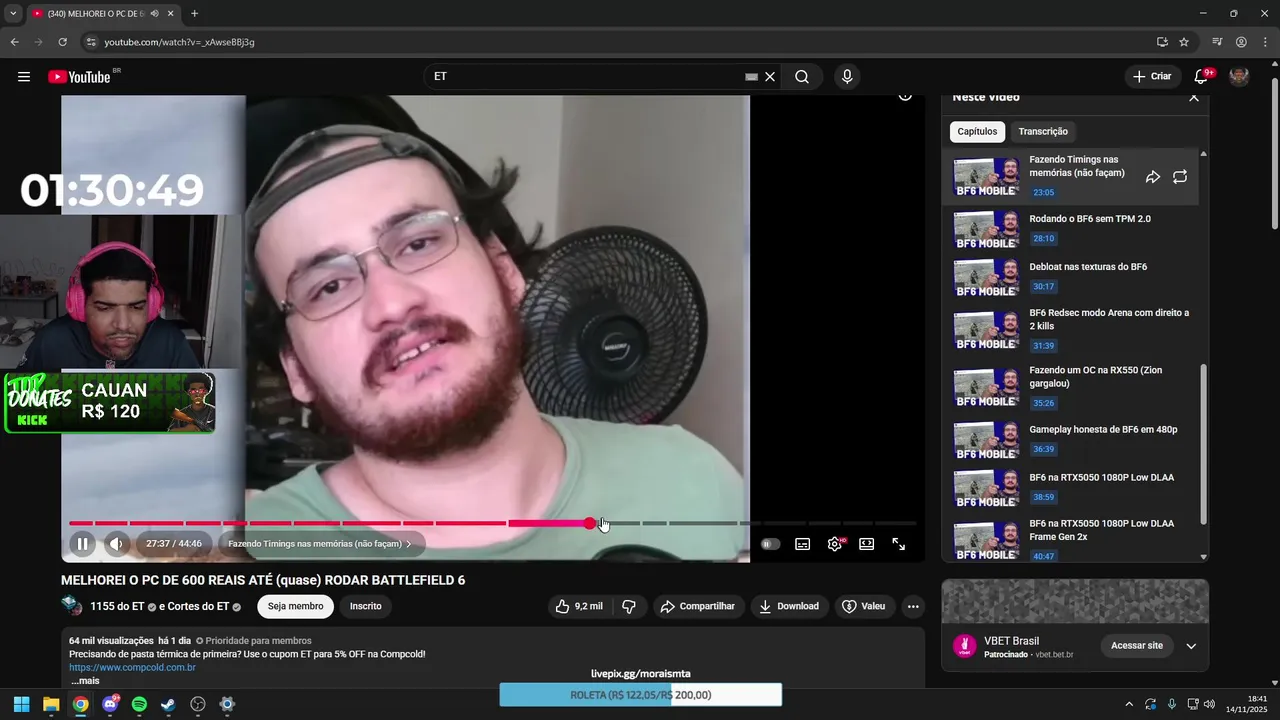Image resolution: width=1280 pixels, height=720 pixels.
Task: Close the YouTube browser tab
Action: pyautogui.click(x=170, y=14)
